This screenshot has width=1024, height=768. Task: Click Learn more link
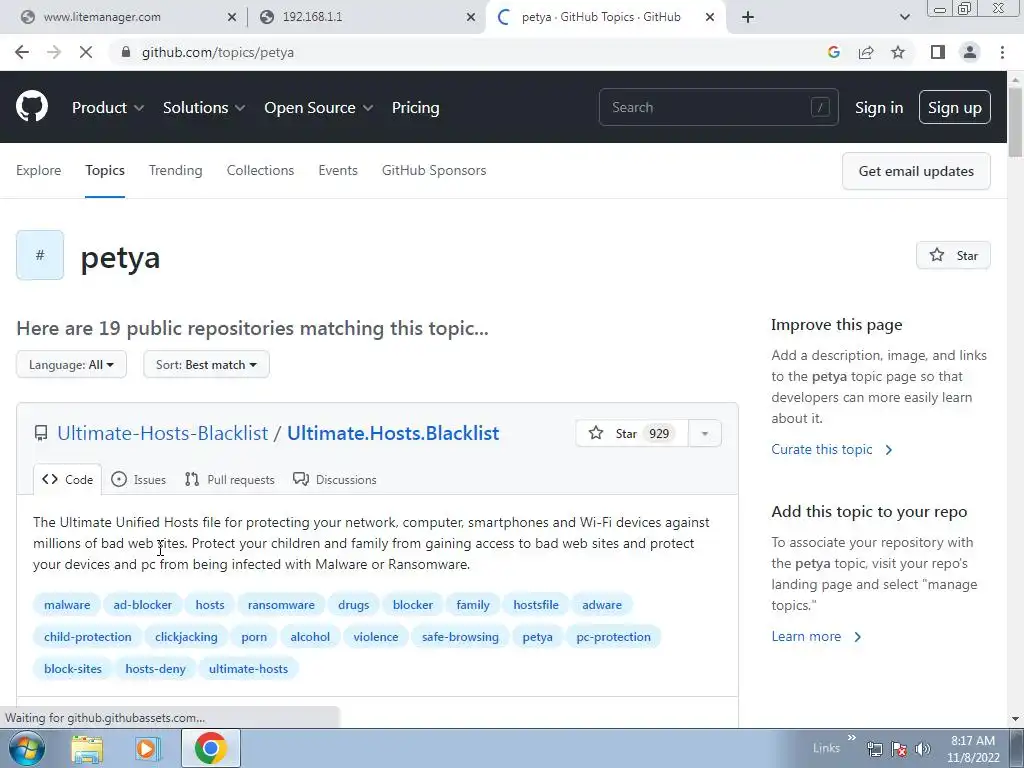point(816,637)
